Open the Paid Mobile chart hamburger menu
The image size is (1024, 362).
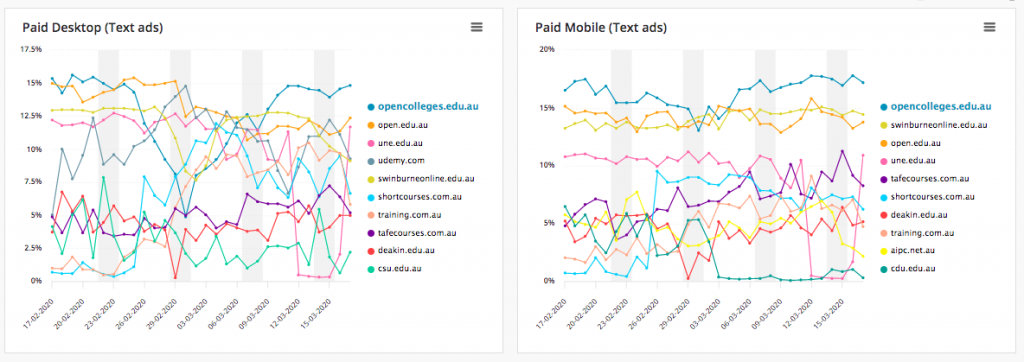(989, 27)
